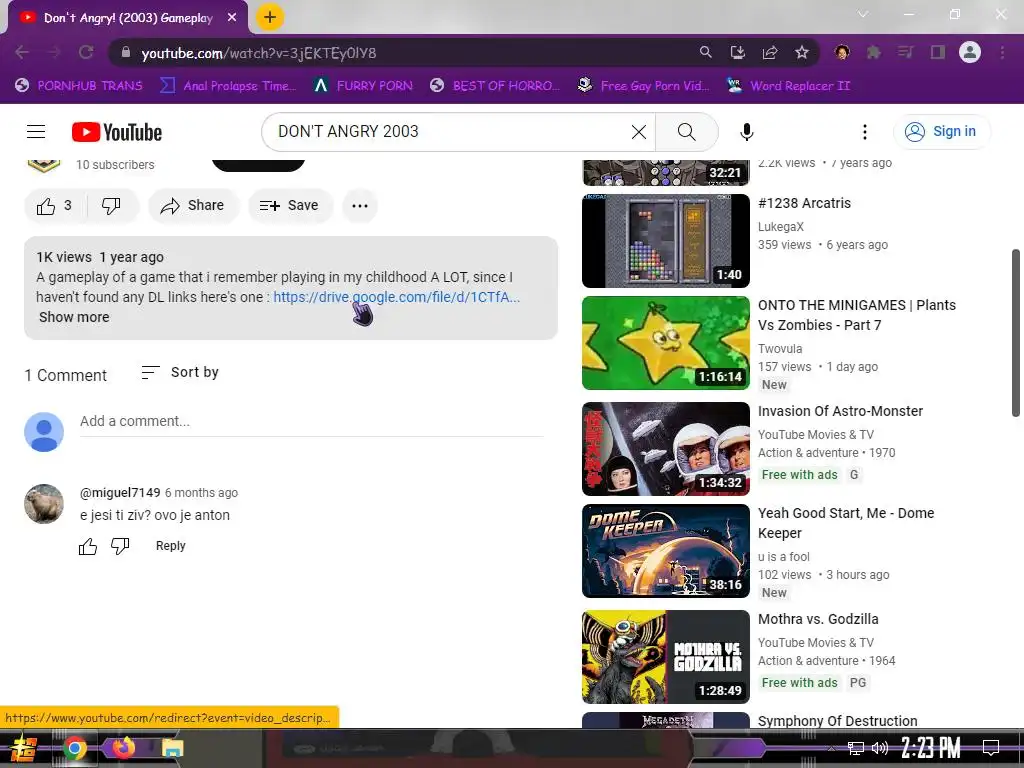The image size is (1024, 768).
Task: Open the notification center icon
Action: pos(991,748)
